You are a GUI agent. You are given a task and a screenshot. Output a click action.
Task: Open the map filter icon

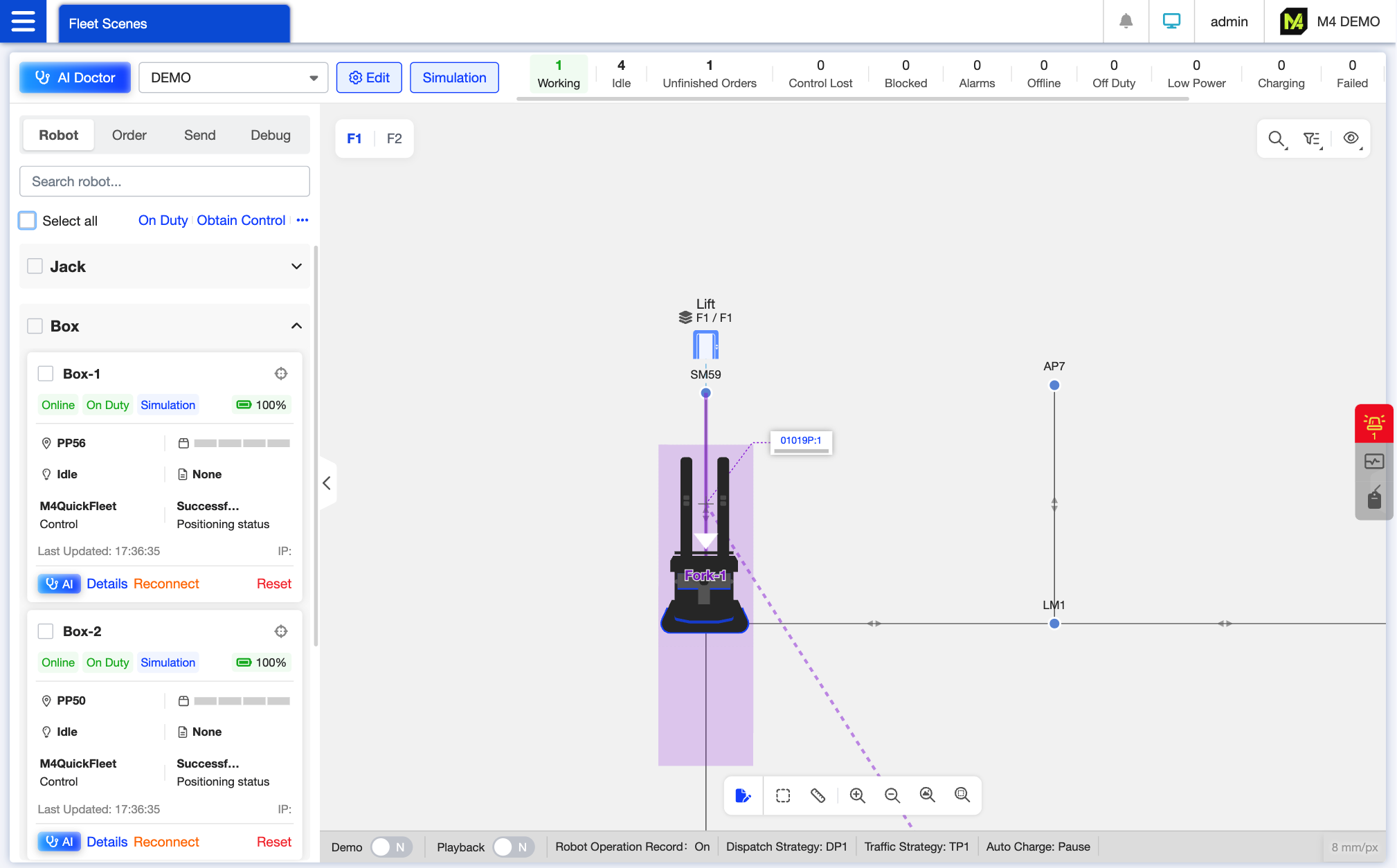pyautogui.click(x=1312, y=138)
